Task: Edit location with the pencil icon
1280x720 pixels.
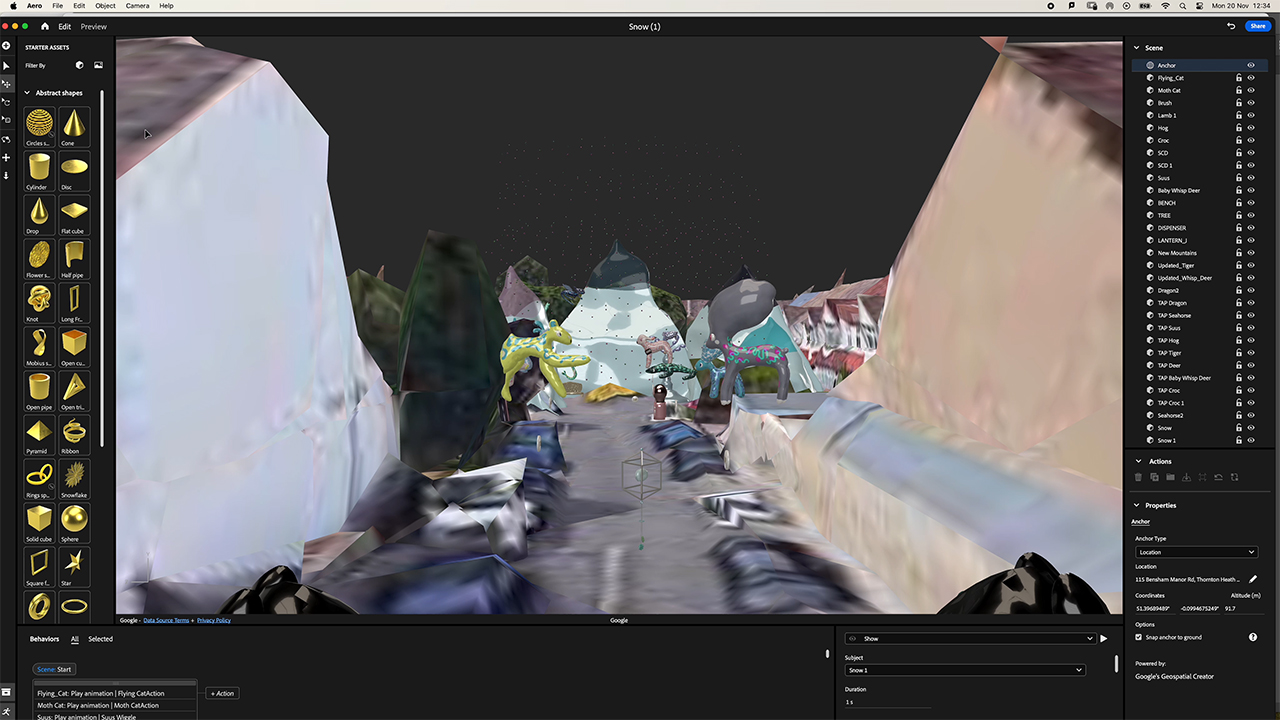Action: tap(1253, 579)
